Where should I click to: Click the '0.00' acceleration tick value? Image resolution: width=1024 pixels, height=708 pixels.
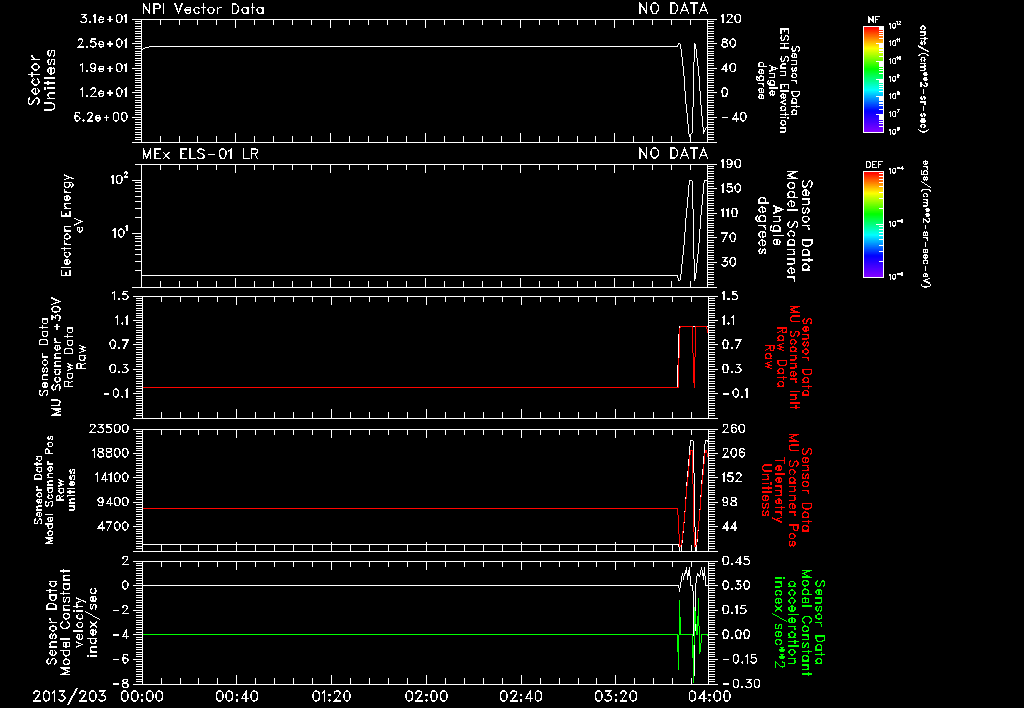[x=735, y=635]
